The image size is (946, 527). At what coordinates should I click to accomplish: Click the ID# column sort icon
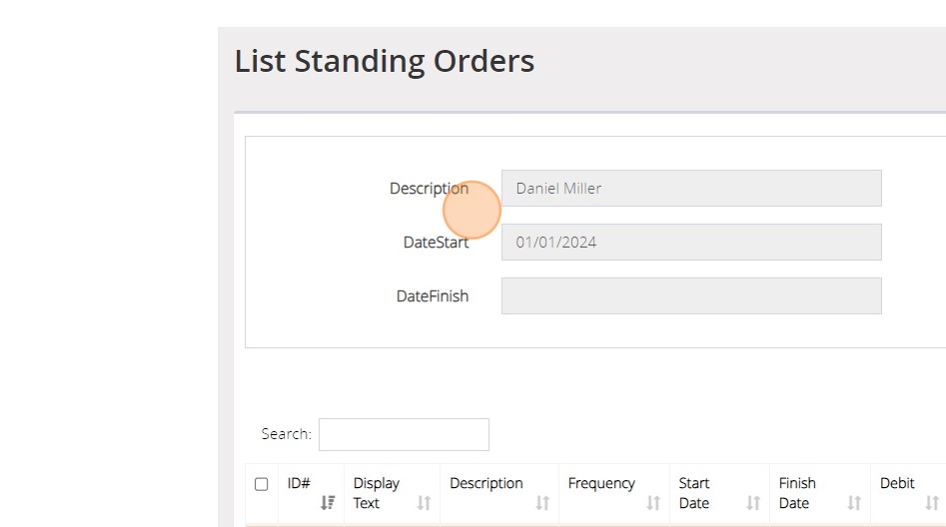coord(327,503)
